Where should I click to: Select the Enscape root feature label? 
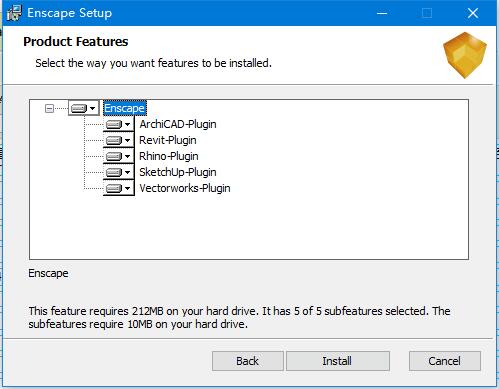pos(124,108)
